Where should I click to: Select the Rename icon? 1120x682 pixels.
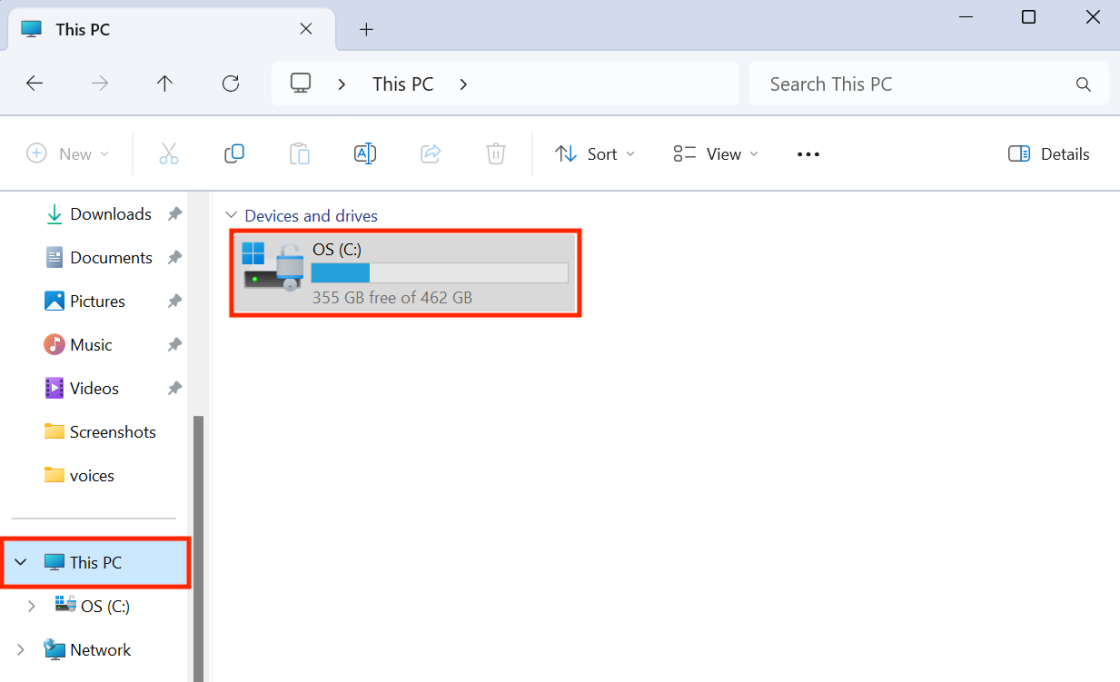[364, 153]
